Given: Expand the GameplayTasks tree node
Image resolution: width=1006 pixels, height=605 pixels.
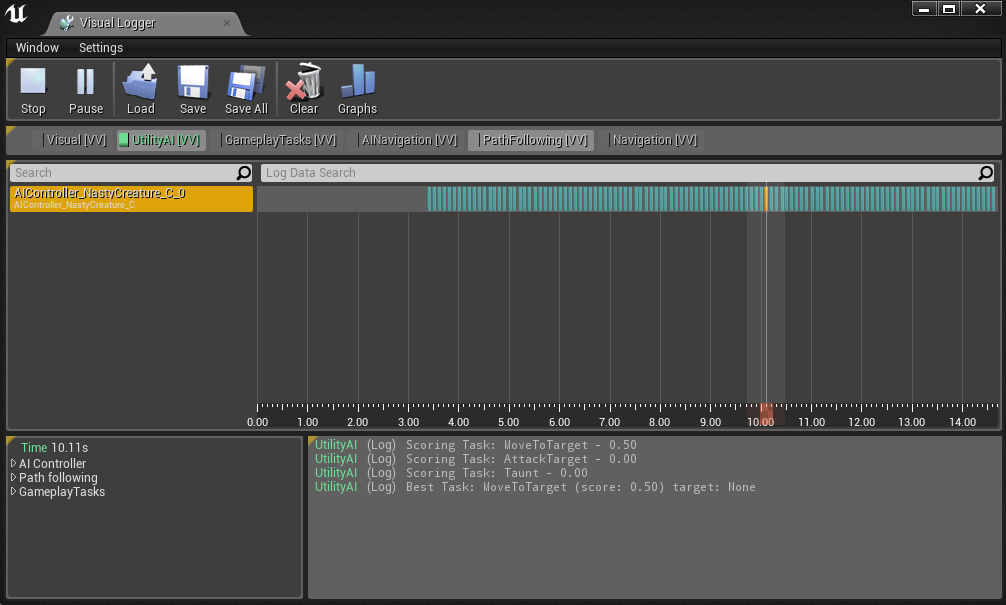Looking at the screenshot, I should (14, 492).
